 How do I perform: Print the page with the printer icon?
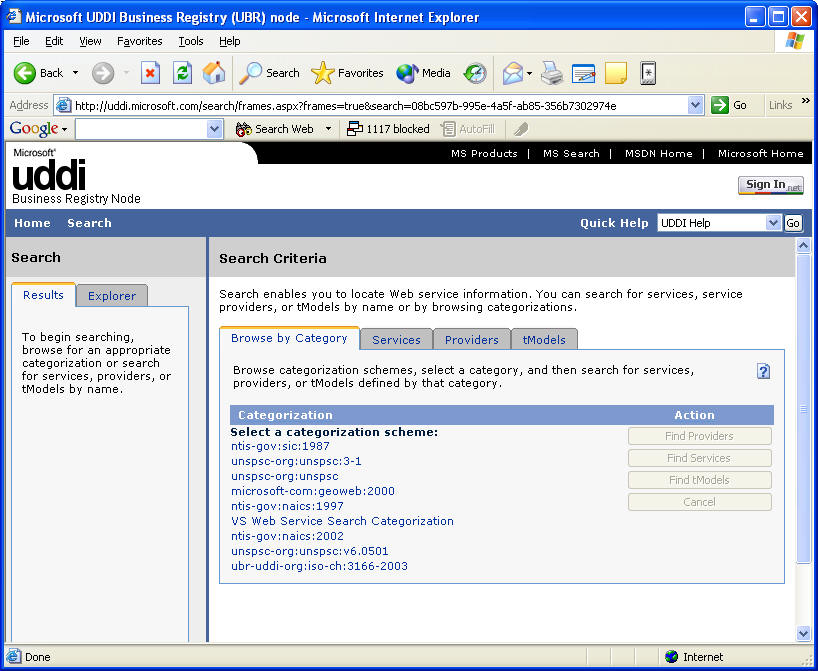tap(551, 73)
